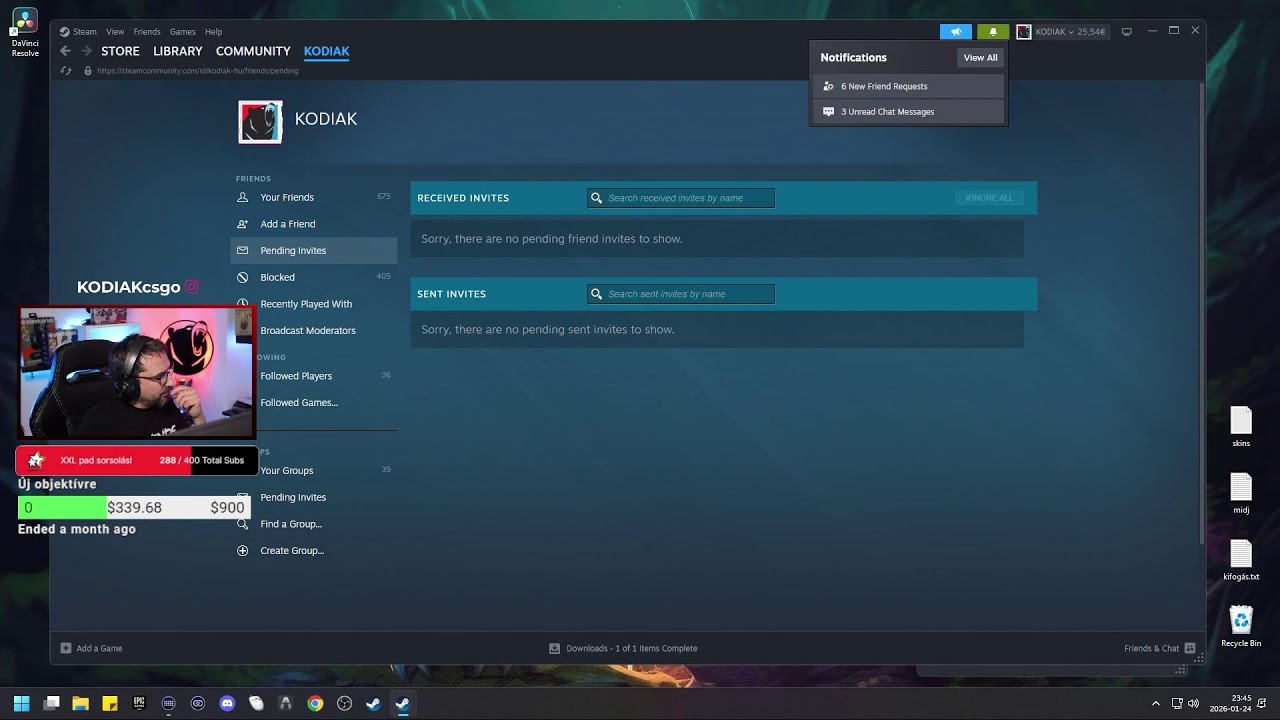Image resolution: width=1280 pixels, height=720 pixels.
Task: Click the page's vertical scrollbar
Action: pyautogui.click(x=1201, y=312)
